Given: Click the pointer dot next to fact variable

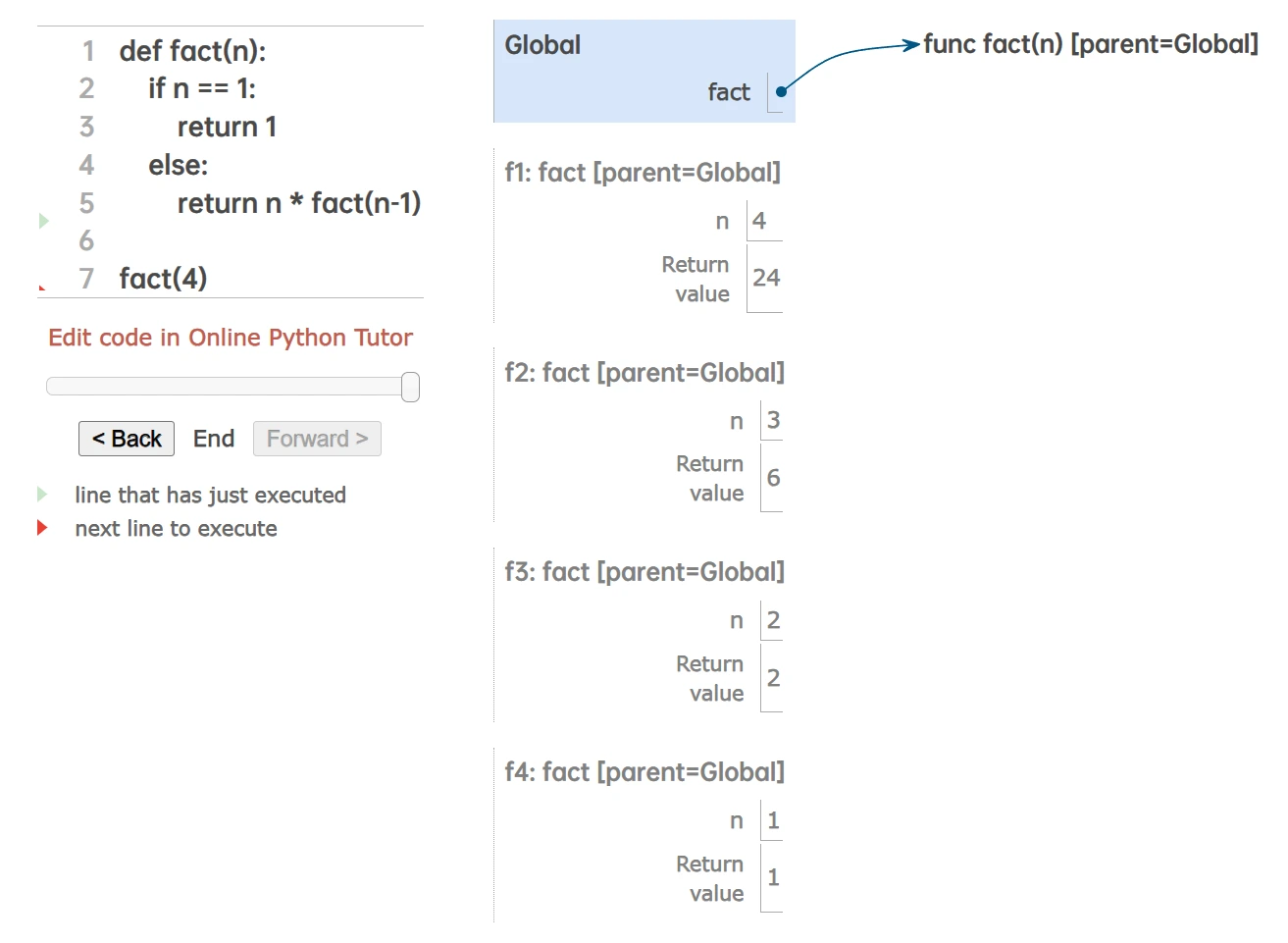Looking at the screenshot, I should pyautogui.click(x=781, y=92).
